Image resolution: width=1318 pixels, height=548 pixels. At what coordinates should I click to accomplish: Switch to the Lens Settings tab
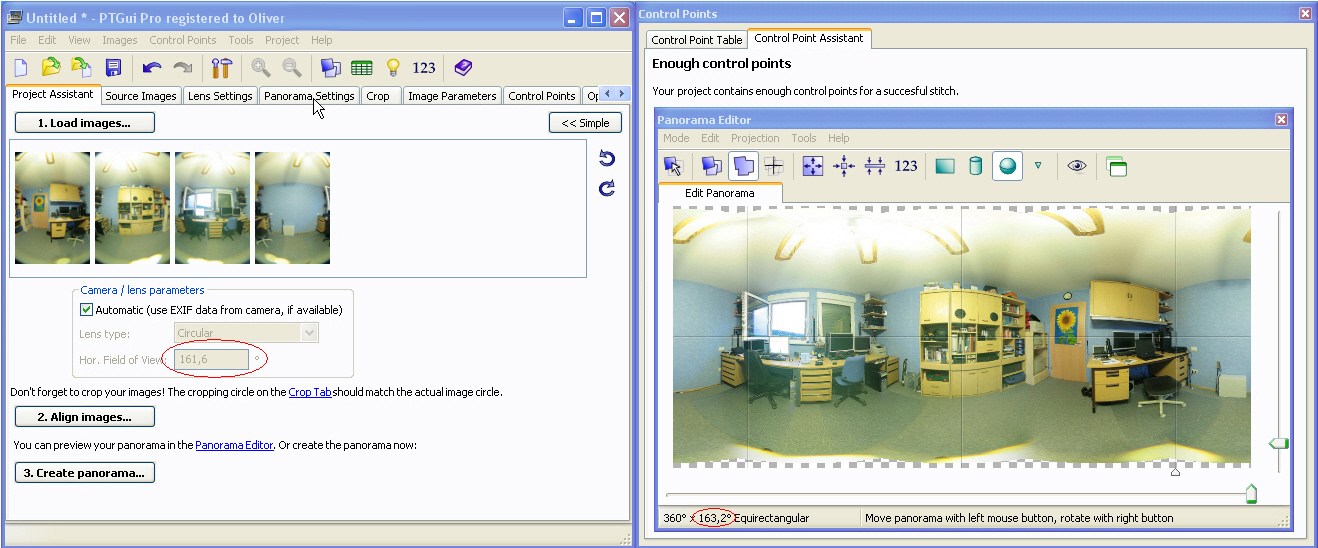pyautogui.click(x=220, y=96)
